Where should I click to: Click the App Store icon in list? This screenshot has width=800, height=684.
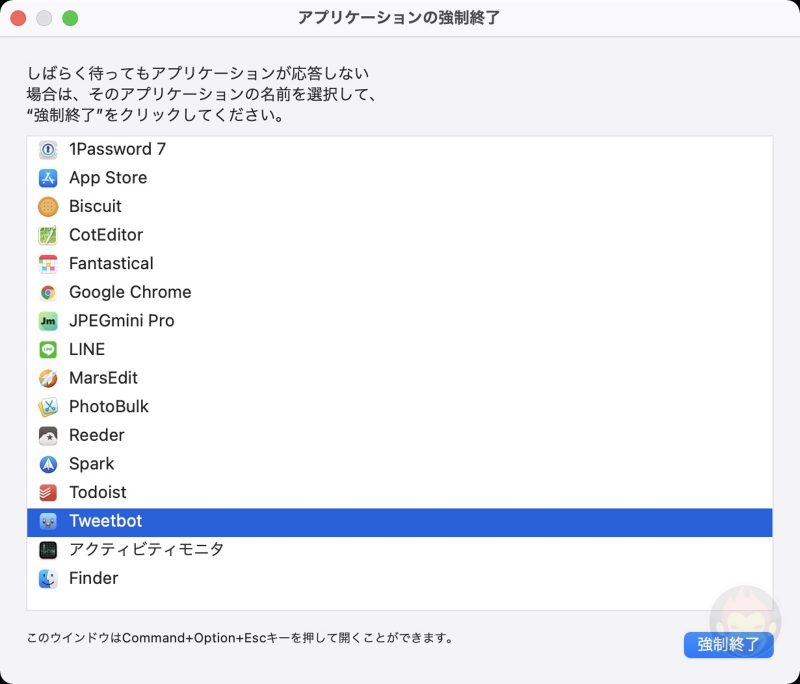[x=48, y=178]
